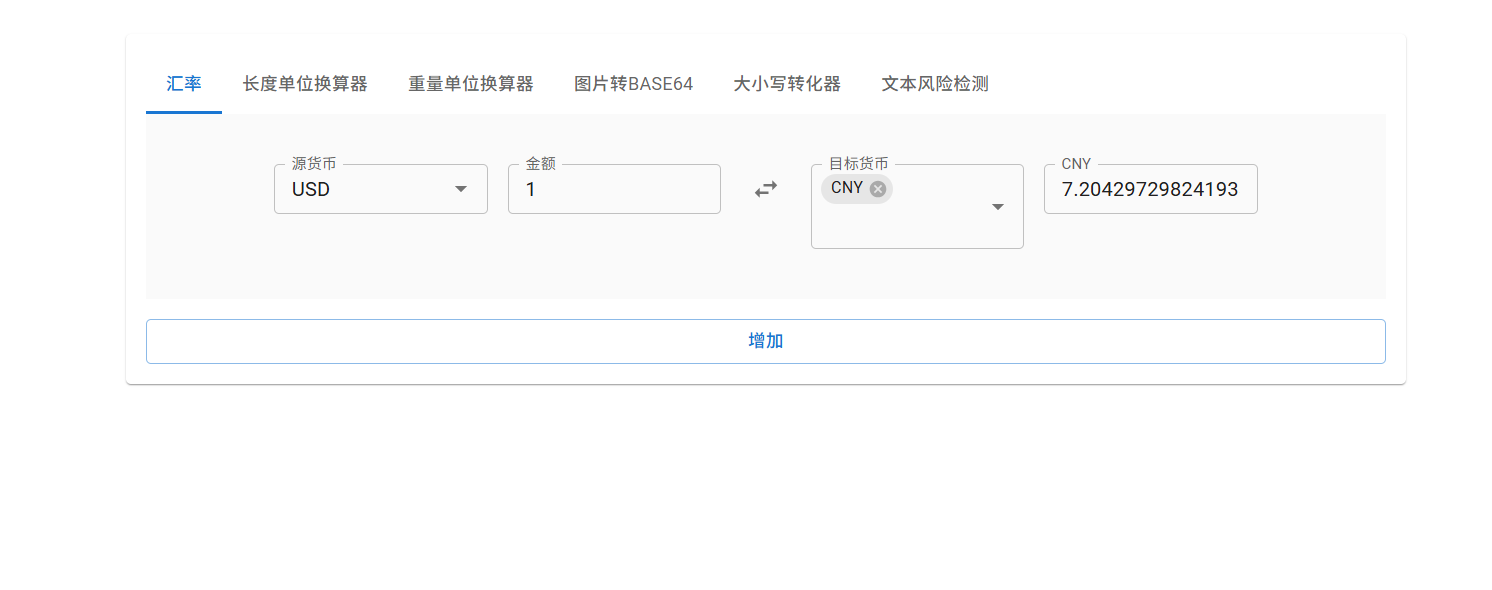Focus the 金额 amount input field
1492x590 pixels.
(614, 189)
